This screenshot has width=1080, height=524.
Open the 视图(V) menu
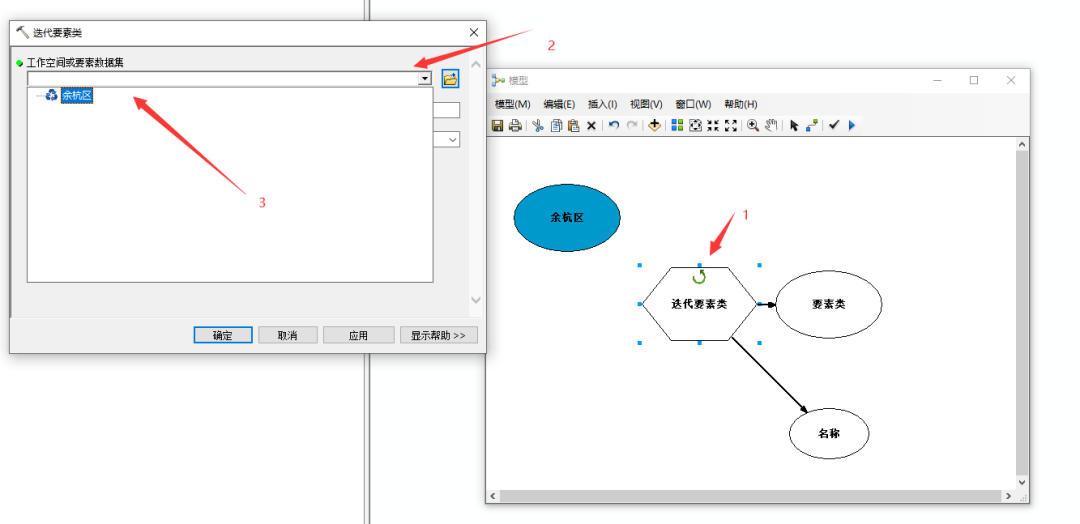tap(646, 105)
